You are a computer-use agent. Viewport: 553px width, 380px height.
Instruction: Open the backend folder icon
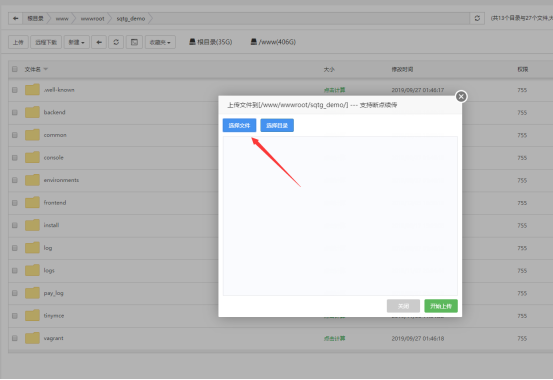32,112
